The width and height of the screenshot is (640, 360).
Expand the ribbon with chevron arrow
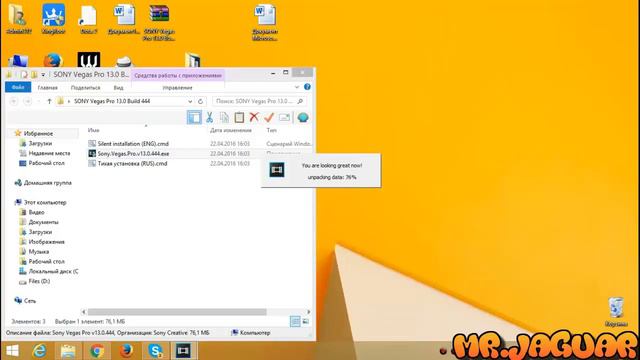point(297,87)
